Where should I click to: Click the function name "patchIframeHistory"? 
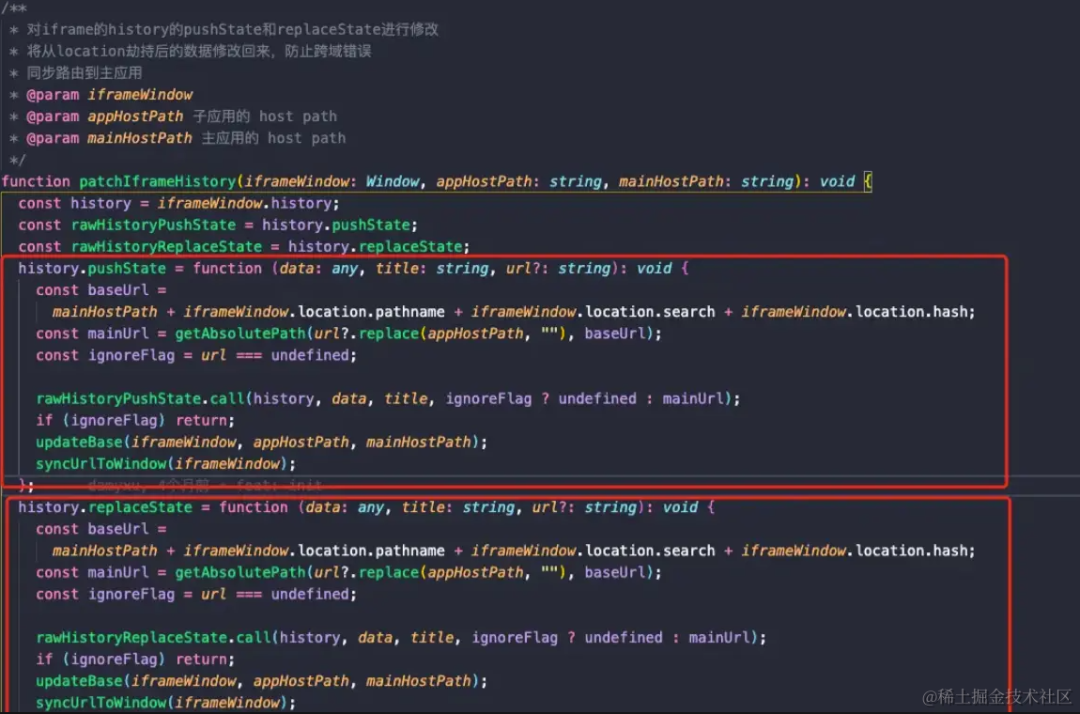tap(158, 182)
